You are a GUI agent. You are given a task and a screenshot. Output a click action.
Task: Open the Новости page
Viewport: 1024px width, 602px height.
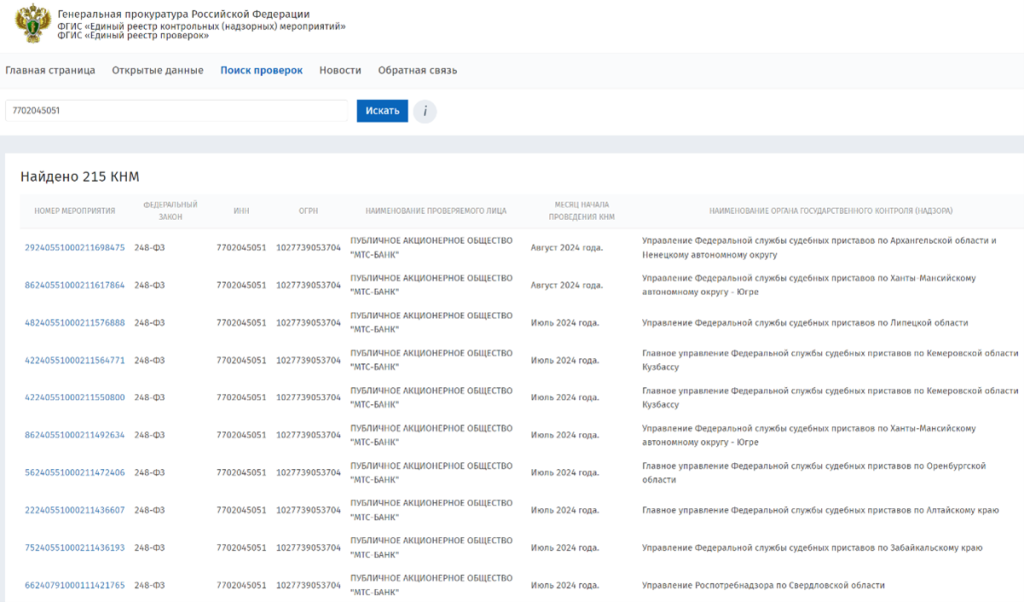340,71
